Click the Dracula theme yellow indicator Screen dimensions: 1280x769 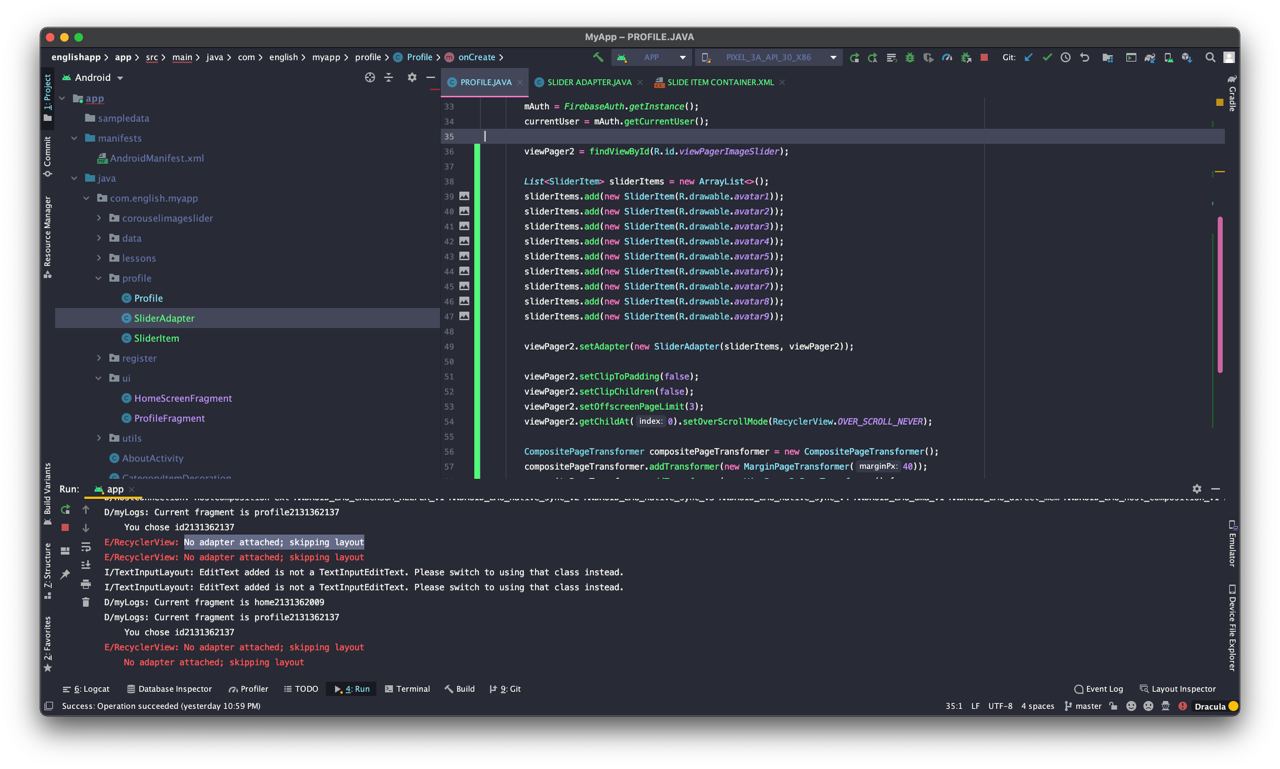click(1233, 706)
